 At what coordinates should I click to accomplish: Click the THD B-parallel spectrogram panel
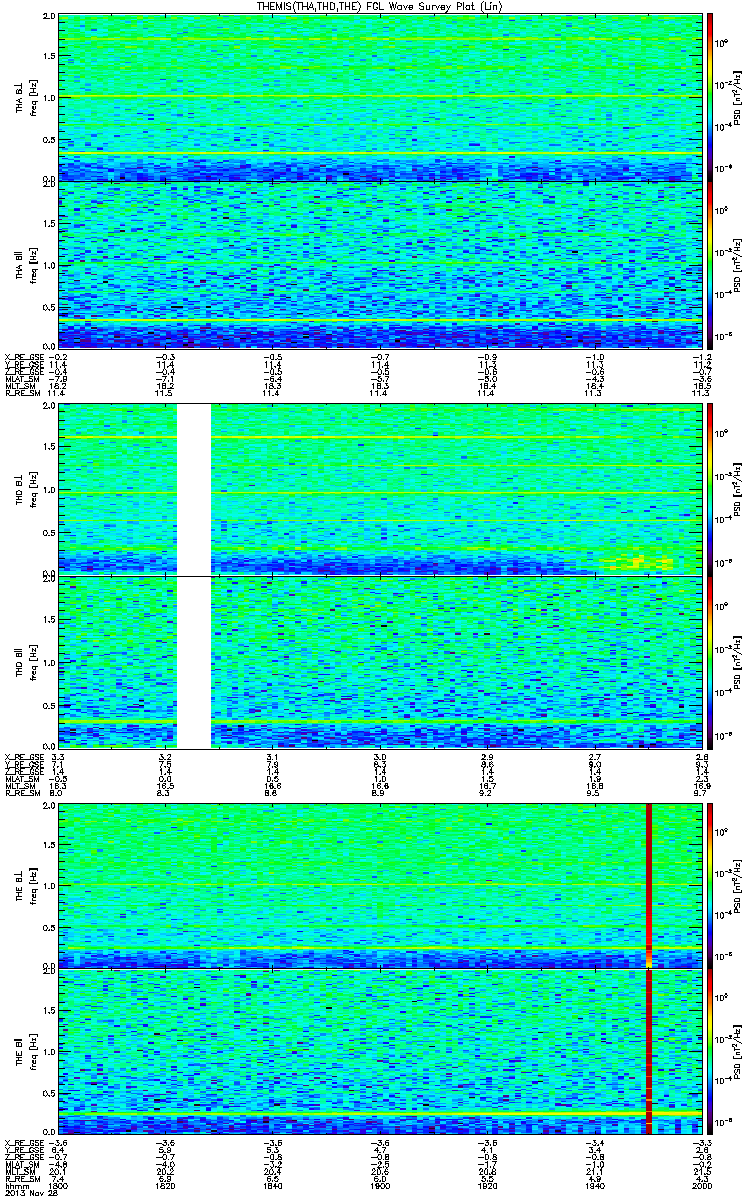pos(379,662)
